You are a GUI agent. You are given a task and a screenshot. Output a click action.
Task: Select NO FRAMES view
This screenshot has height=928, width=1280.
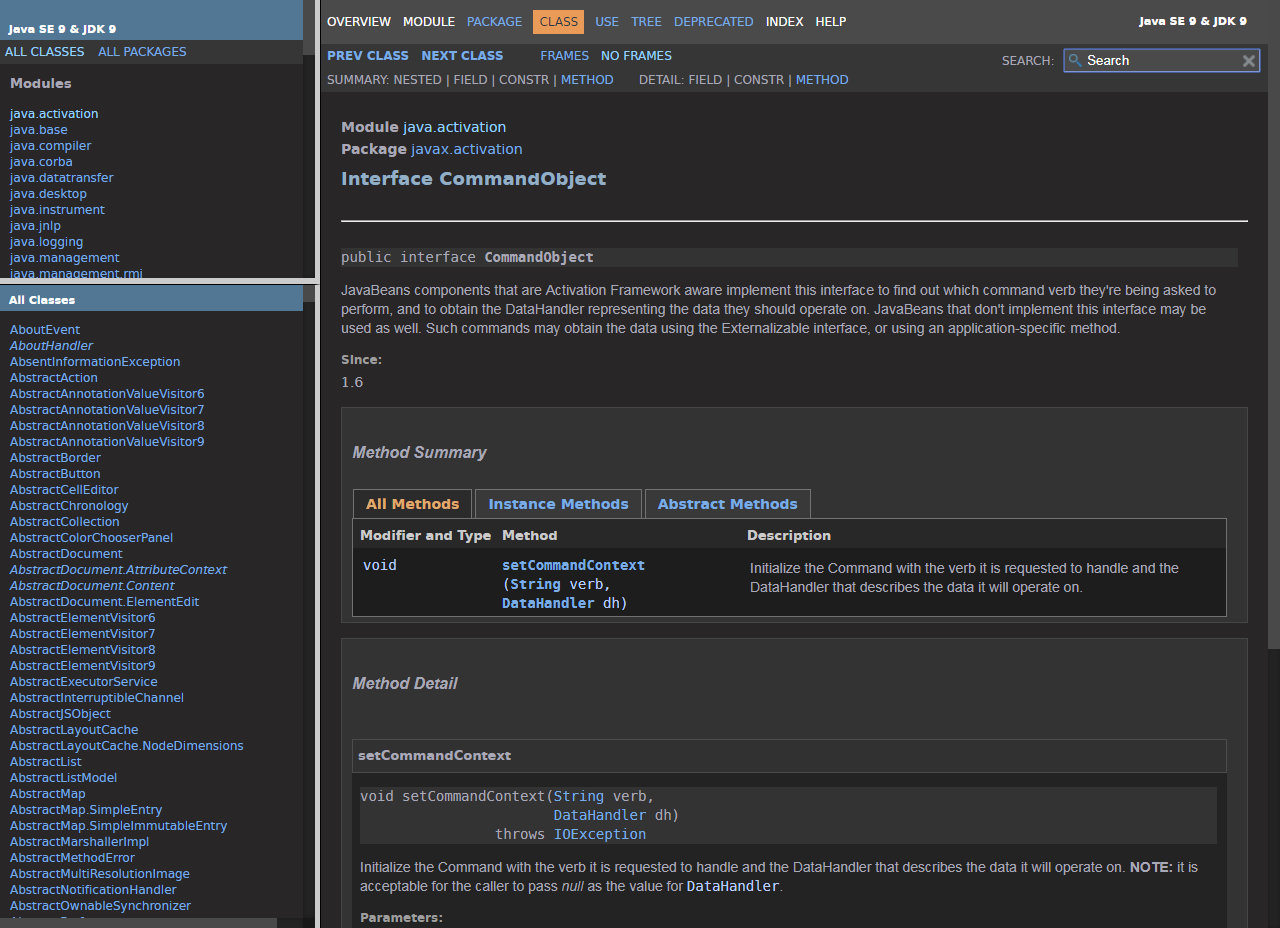[636, 56]
